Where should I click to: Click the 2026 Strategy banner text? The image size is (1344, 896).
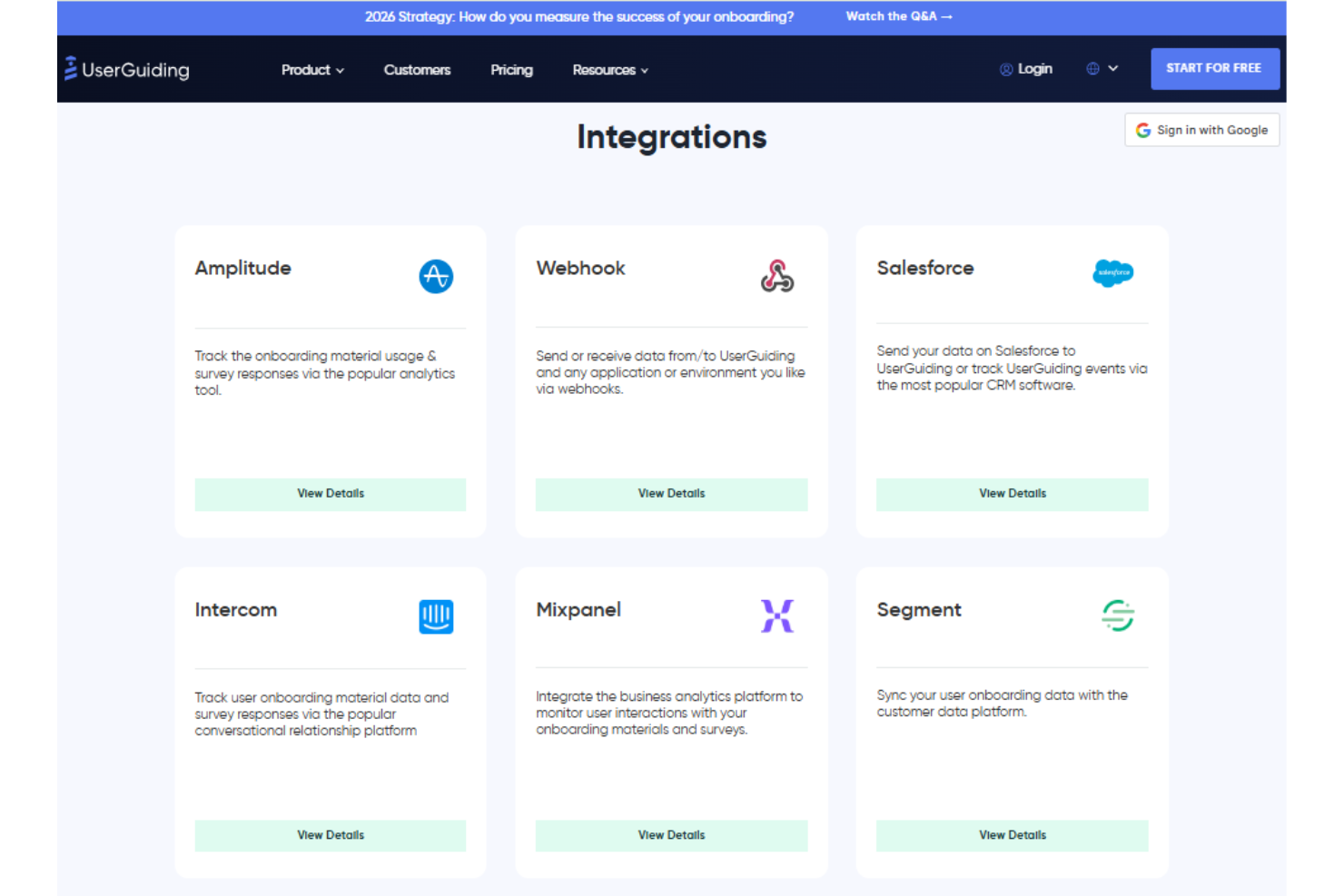pyautogui.click(x=579, y=16)
